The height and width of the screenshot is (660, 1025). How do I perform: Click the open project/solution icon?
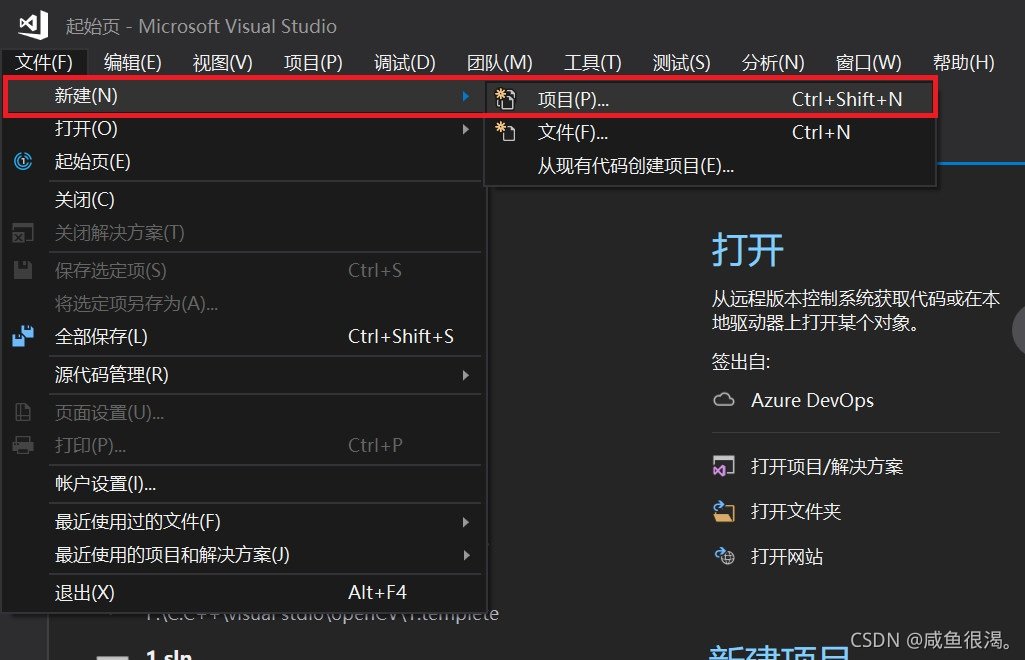tap(724, 466)
